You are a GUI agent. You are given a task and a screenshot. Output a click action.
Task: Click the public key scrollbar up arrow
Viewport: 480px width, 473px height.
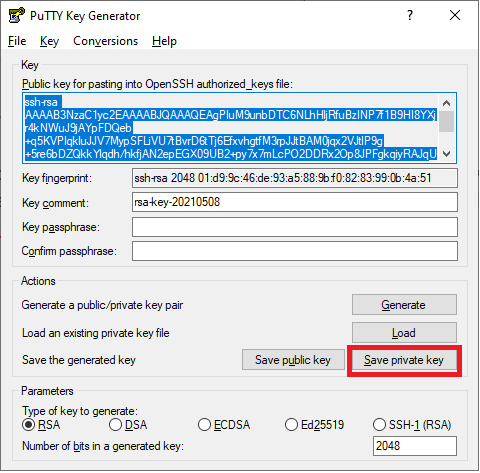447,103
